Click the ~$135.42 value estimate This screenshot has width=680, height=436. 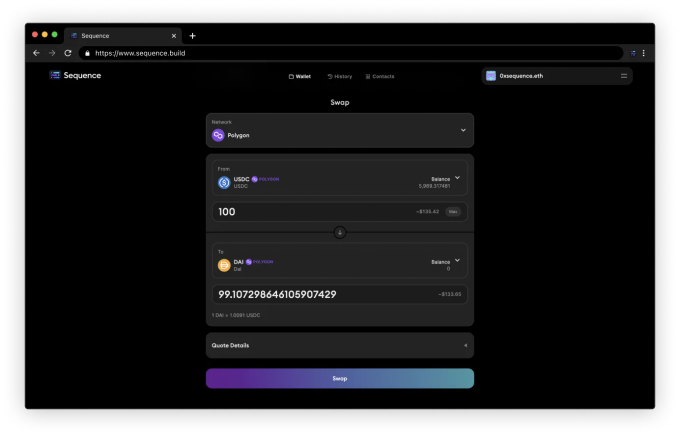point(428,212)
